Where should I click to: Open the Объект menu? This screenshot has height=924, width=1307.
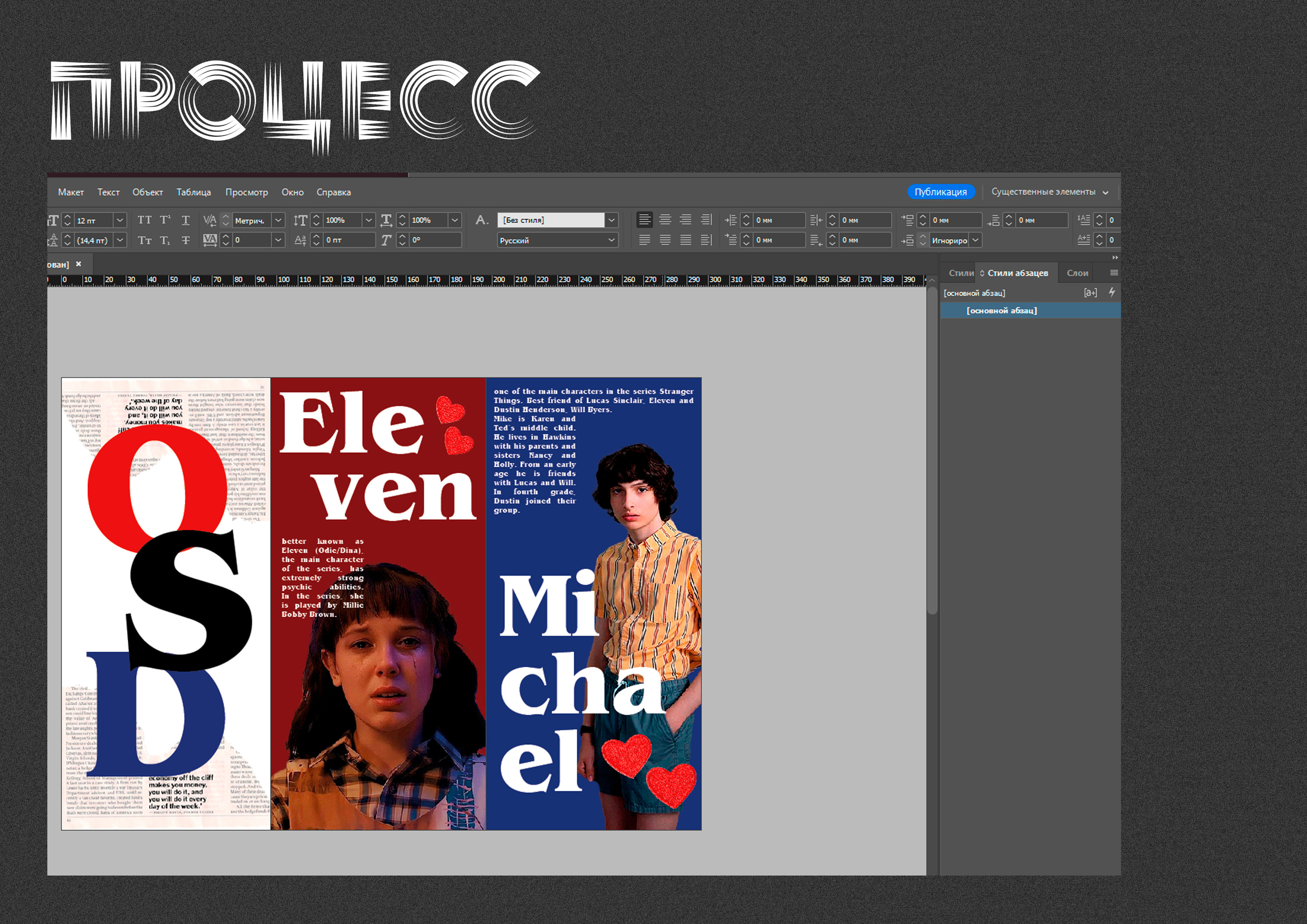(147, 192)
